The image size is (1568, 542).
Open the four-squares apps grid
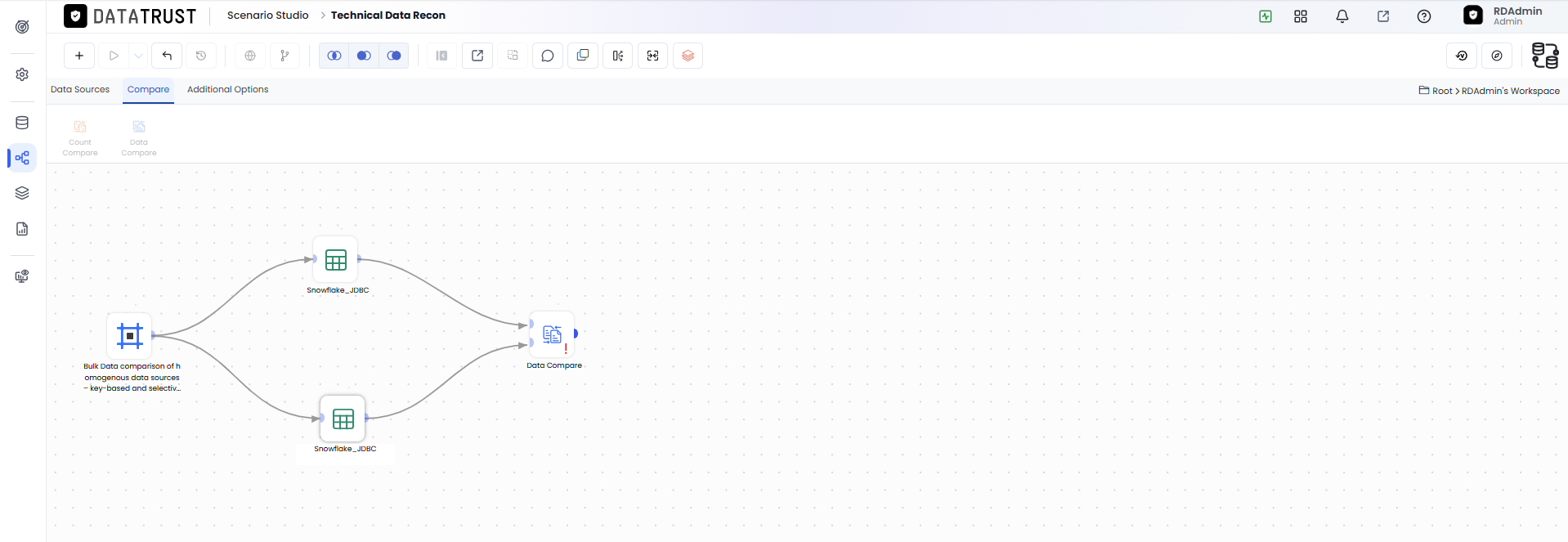click(x=1301, y=16)
